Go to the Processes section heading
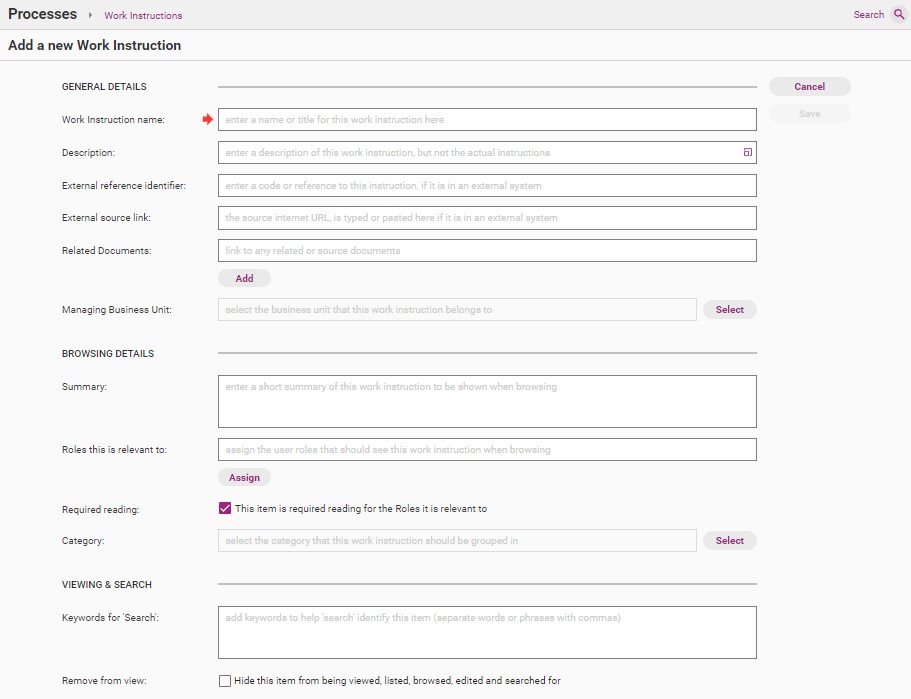Screen dimensions: 911x699 (x=43, y=14)
